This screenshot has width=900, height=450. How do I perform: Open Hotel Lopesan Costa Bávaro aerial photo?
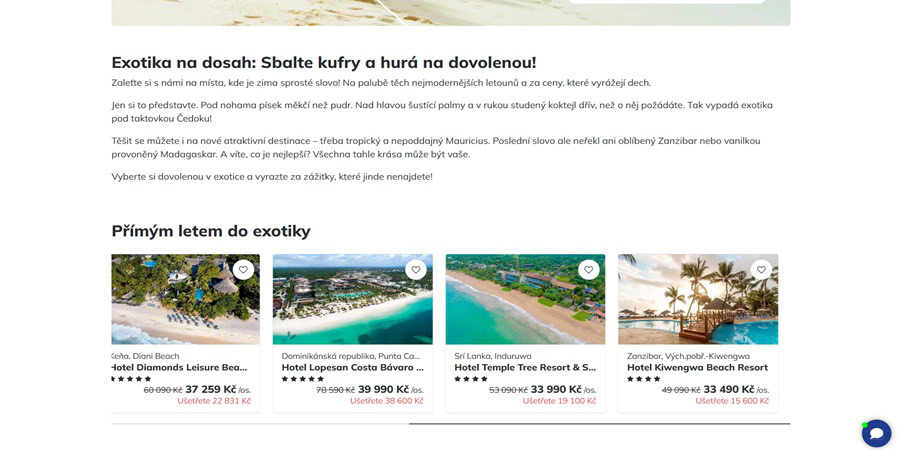[352, 299]
